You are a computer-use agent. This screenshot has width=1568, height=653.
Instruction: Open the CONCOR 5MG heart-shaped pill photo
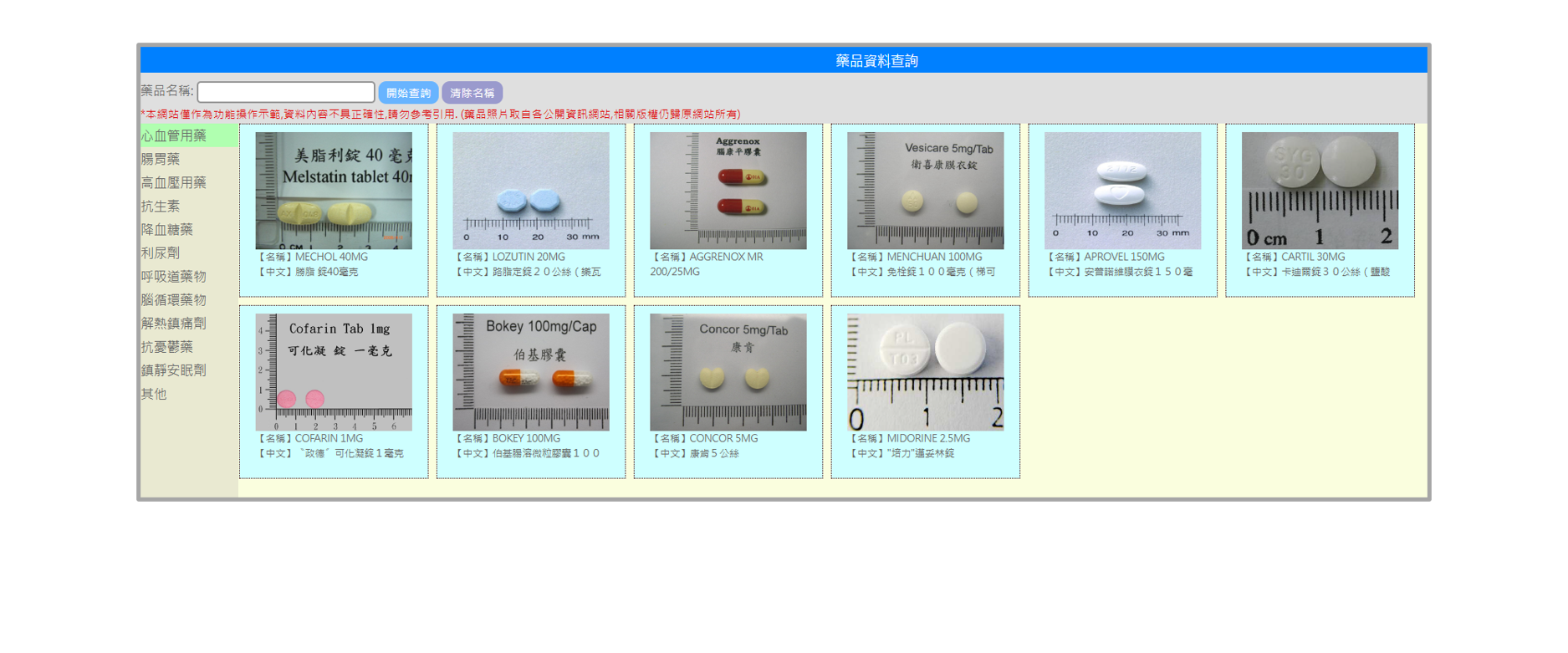pyautogui.click(x=728, y=372)
